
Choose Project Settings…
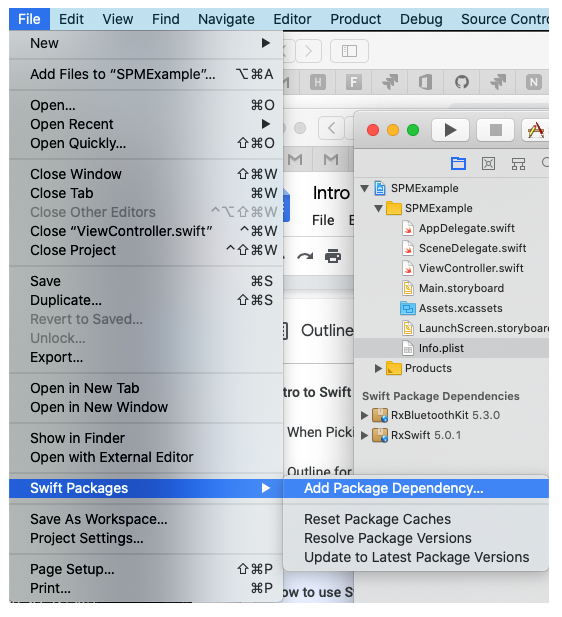(146, 538)
